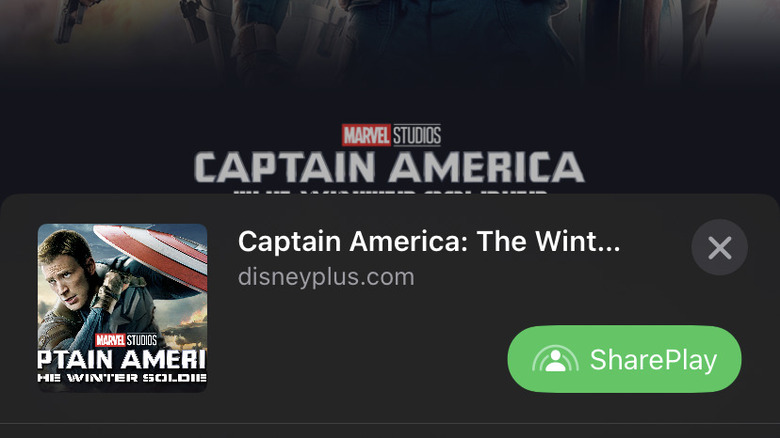Start SharePlay with the green button label
Viewport: 780px width, 438px height.
[653, 359]
